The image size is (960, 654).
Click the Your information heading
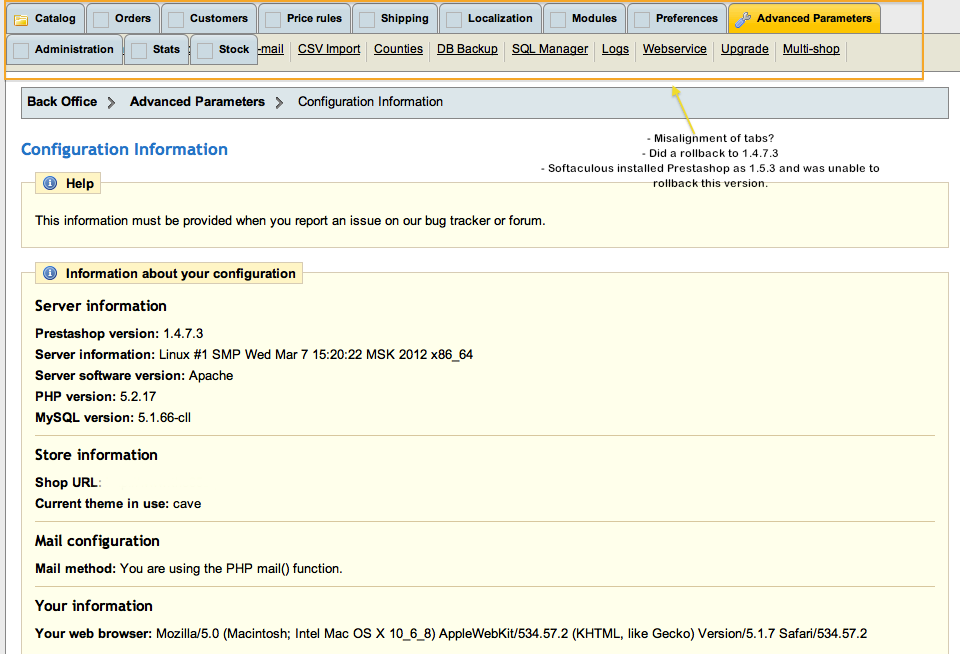coord(94,606)
